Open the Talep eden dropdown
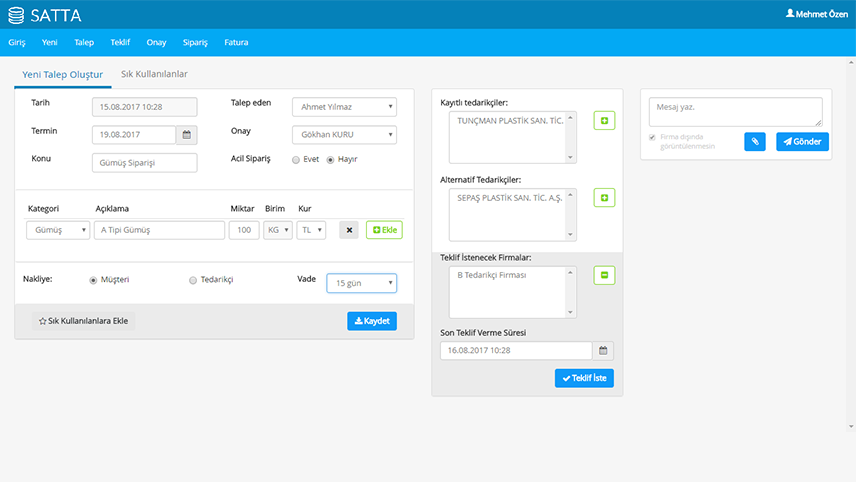Viewport: 856px width, 482px height. [344, 107]
